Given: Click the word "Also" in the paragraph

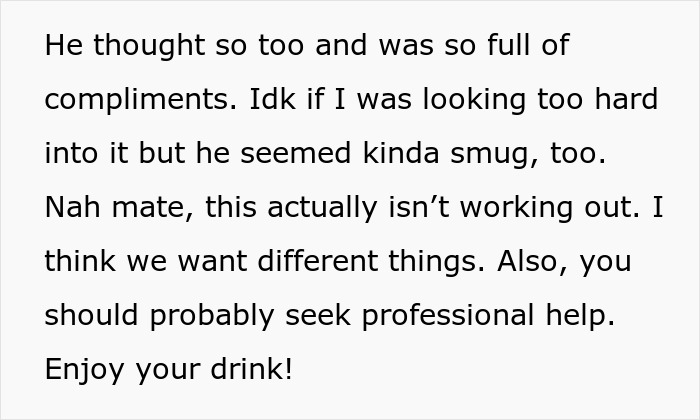Looking at the screenshot, I should coord(521,261).
